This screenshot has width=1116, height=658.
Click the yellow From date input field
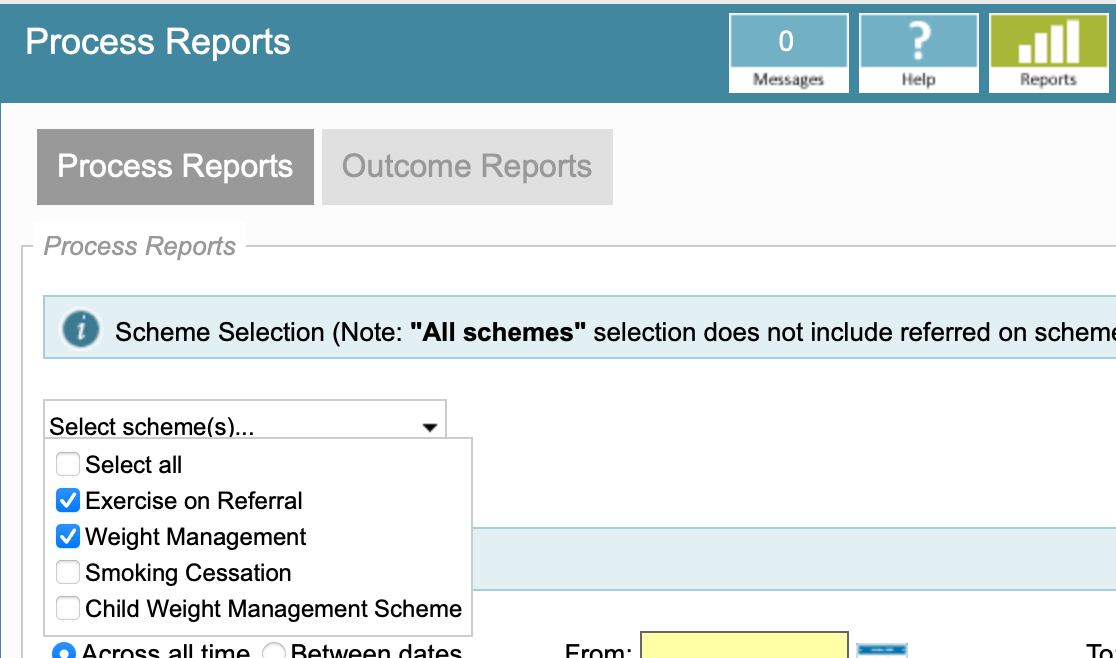744,647
